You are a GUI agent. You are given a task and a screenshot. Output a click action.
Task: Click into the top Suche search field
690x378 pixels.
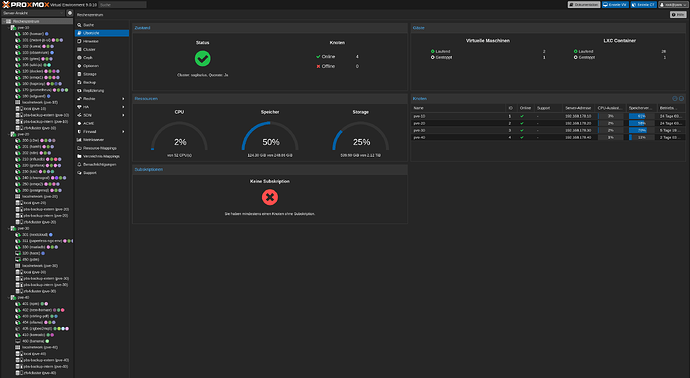coord(122,4)
